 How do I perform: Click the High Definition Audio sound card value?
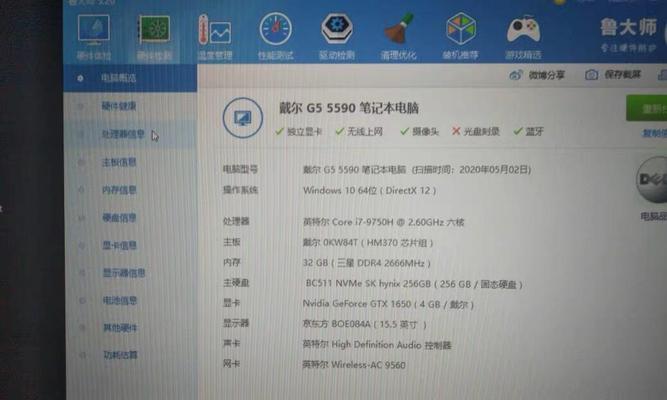click(x=376, y=345)
